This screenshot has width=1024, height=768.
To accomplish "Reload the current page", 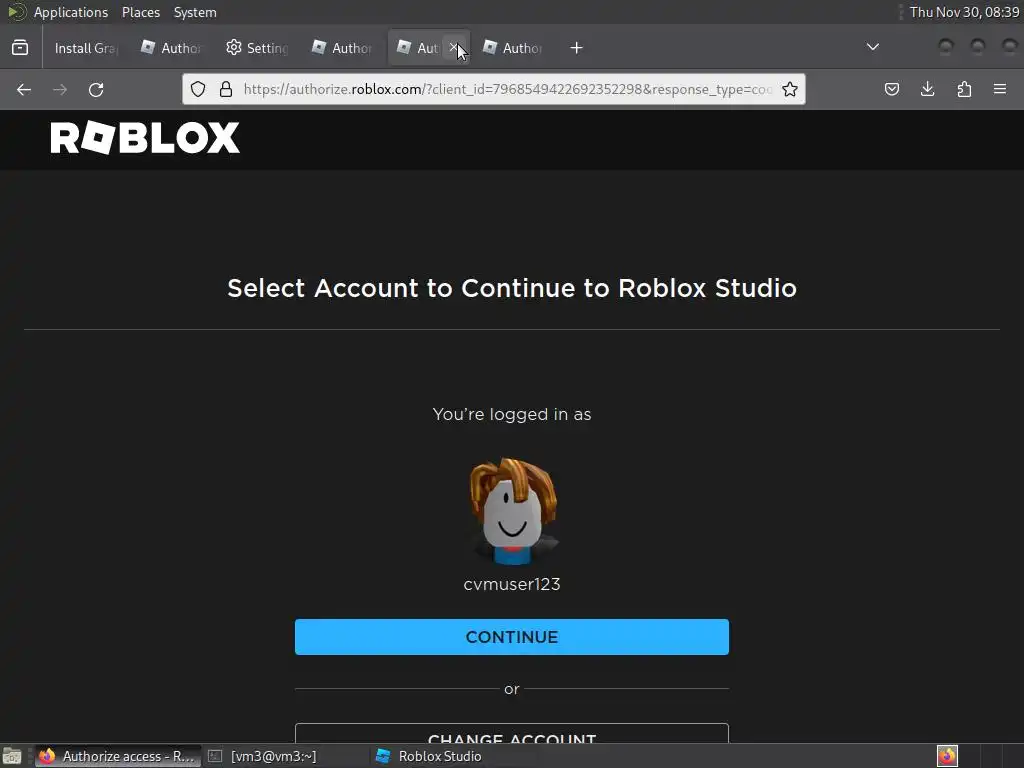I will (x=96, y=89).
